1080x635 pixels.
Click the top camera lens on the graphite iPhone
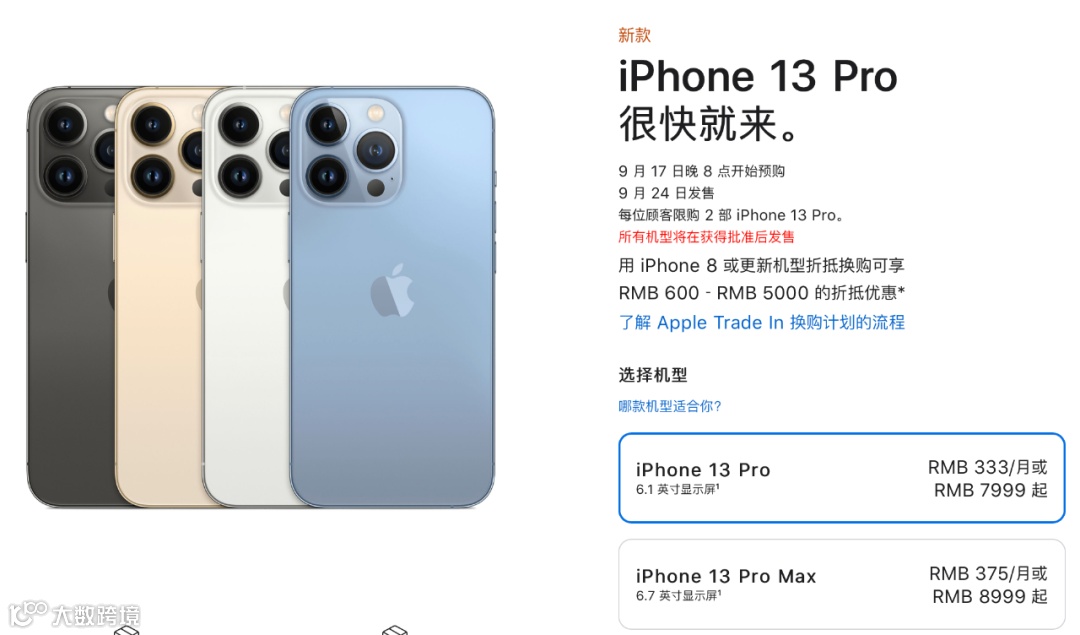[65, 125]
